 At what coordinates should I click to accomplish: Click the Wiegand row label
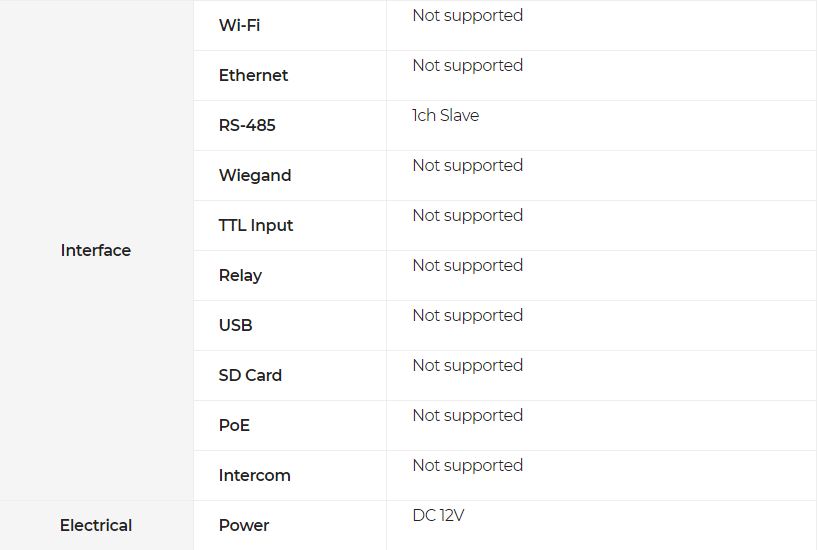(255, 175)
